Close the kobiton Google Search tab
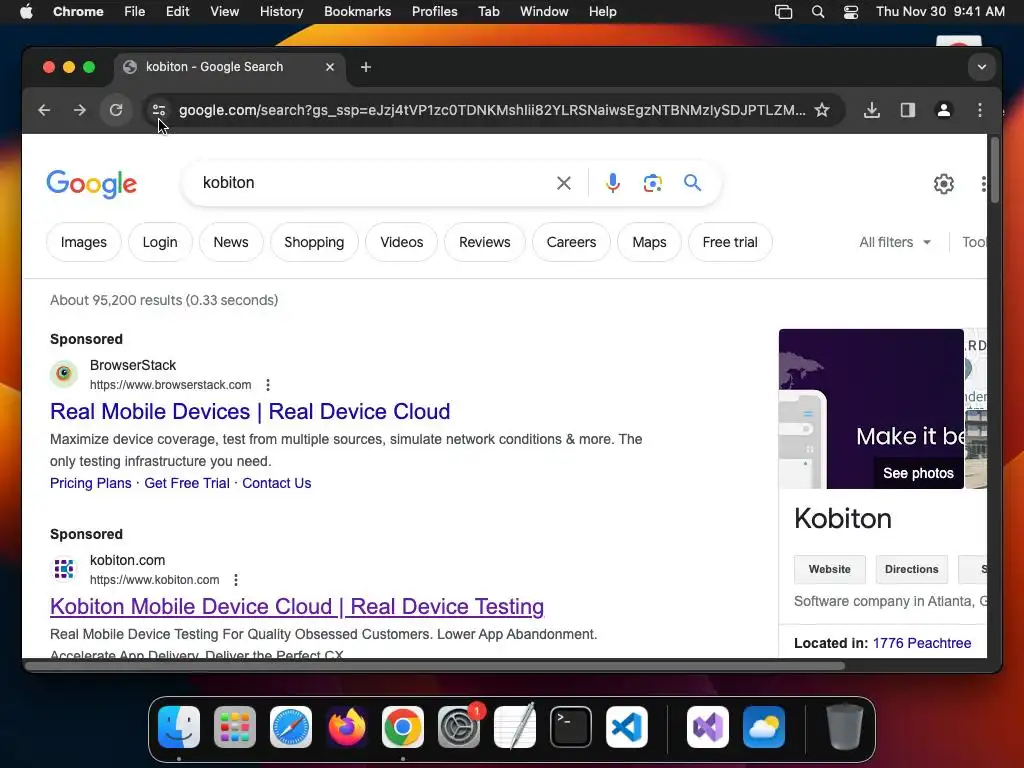 pos(330,67)
